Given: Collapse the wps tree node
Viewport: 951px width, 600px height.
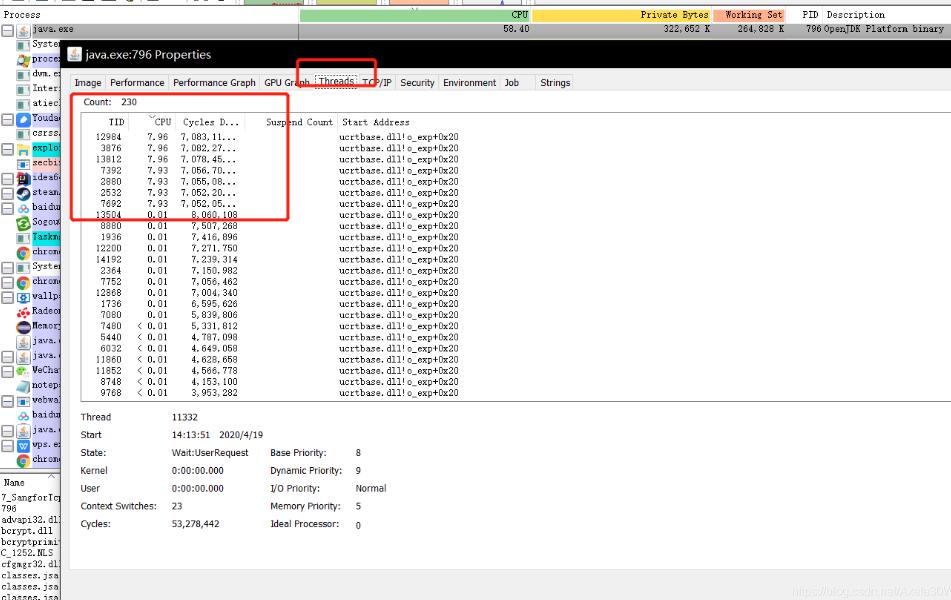Looking at the screenshot, I should pos(7,445).
